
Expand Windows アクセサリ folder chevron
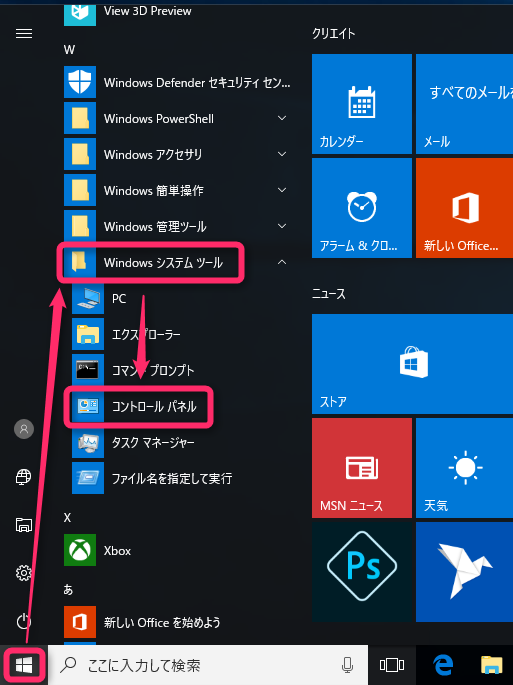pos(282,154)
